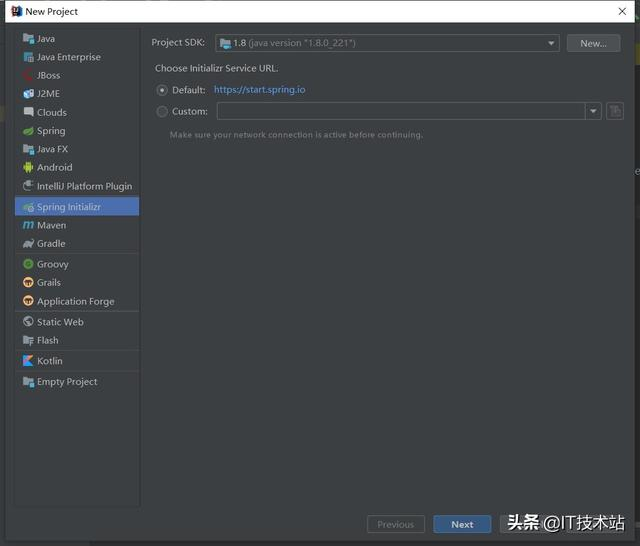
Task: Click the Java Enterprise icon
Action: pos(28,57)
